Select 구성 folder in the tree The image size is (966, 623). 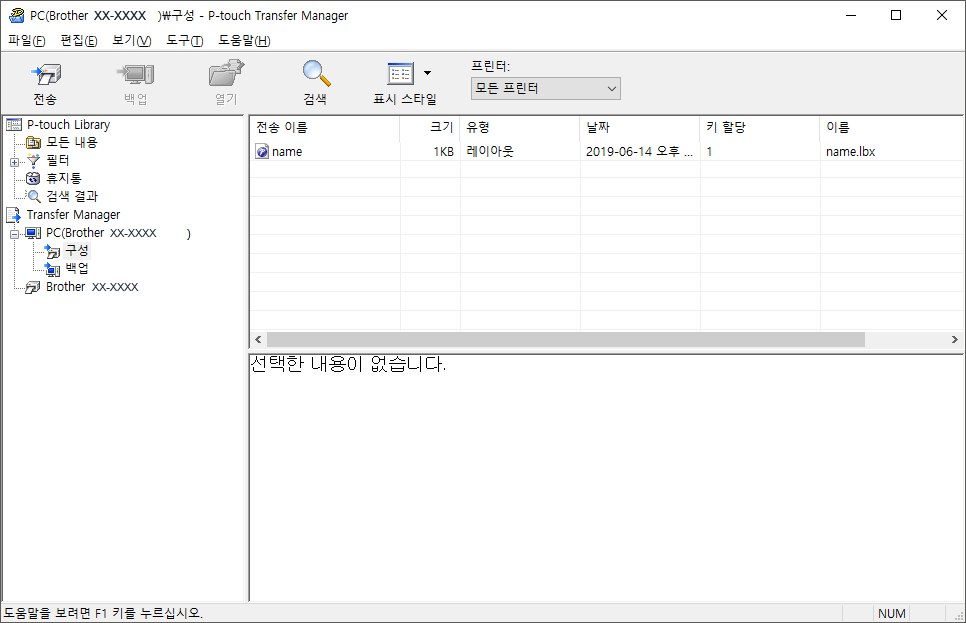coord(77,250)
